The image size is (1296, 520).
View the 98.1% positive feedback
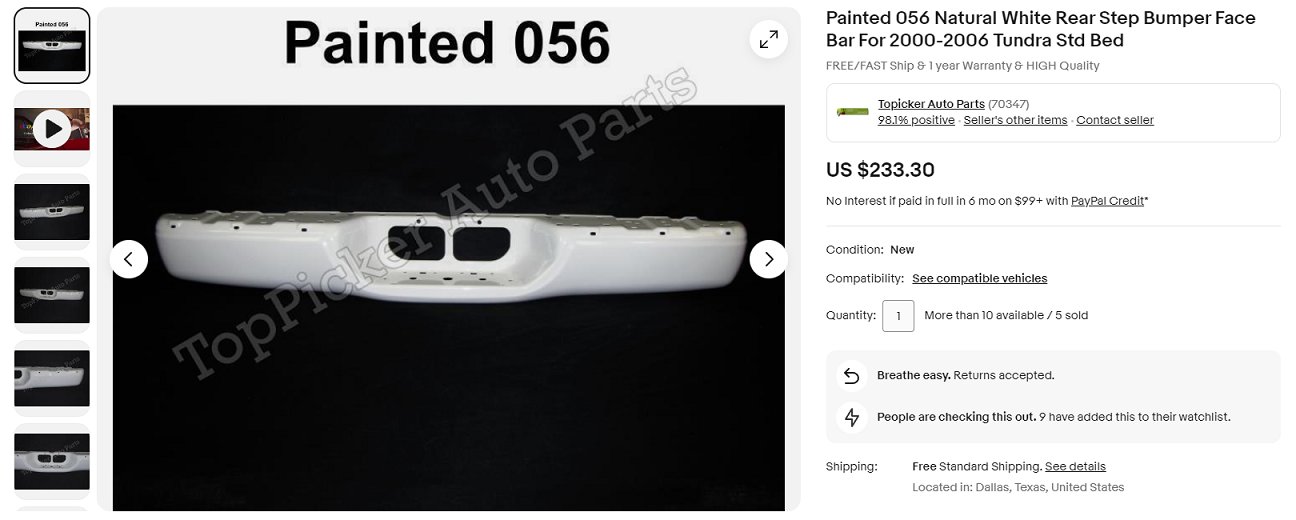[916, 120]
